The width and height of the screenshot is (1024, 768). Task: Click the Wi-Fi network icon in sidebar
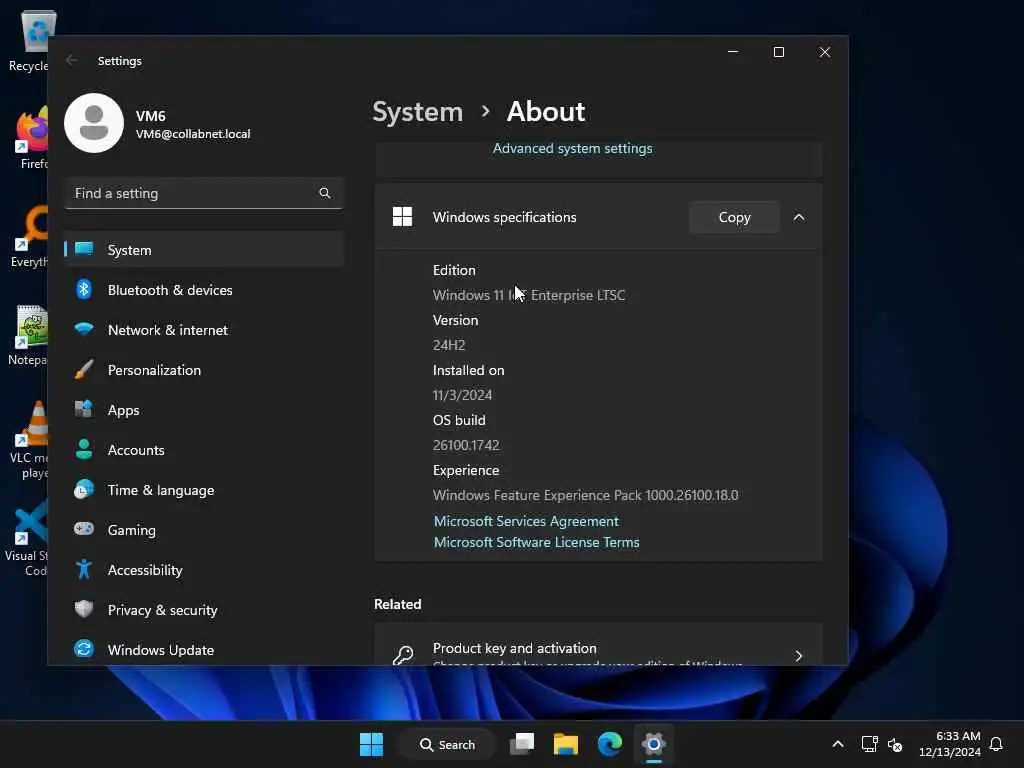pos(84,329)
